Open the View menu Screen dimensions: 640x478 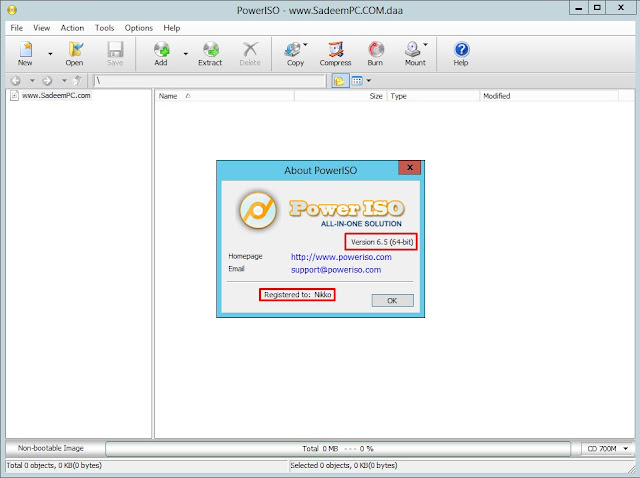[x=42, y=28]
